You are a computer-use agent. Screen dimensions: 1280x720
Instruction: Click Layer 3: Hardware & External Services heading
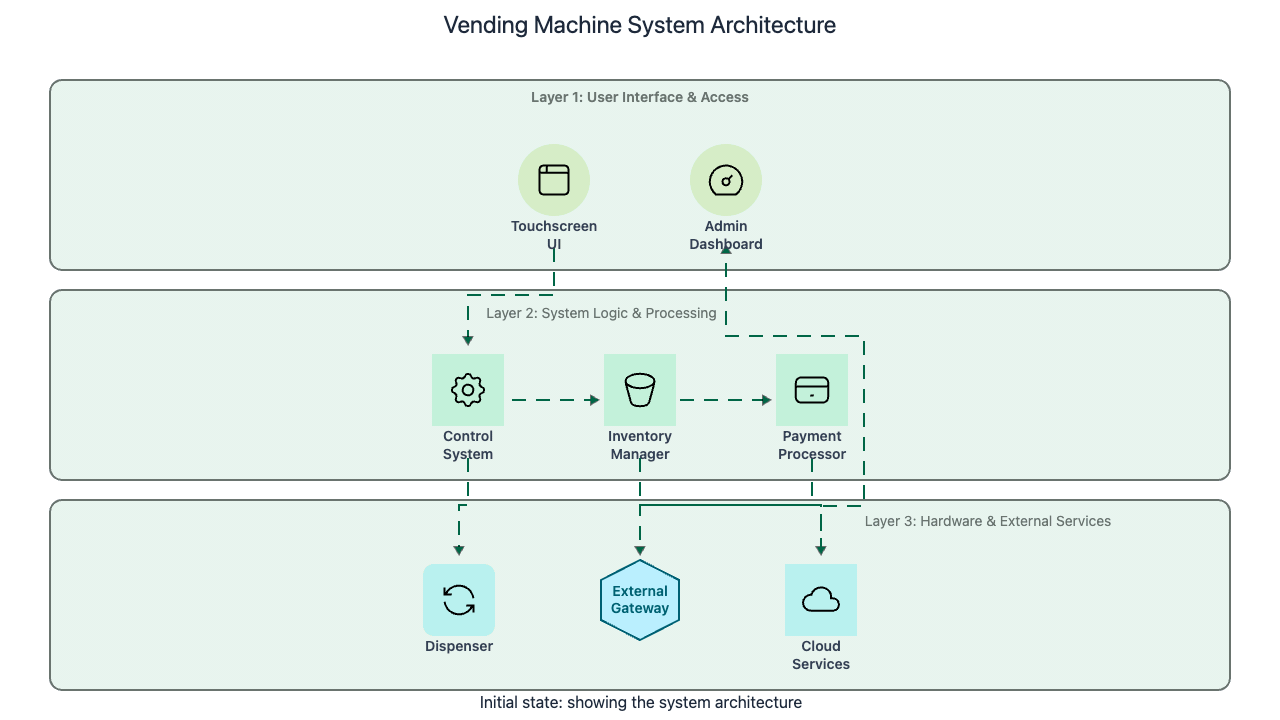click(x=988, y=521)
